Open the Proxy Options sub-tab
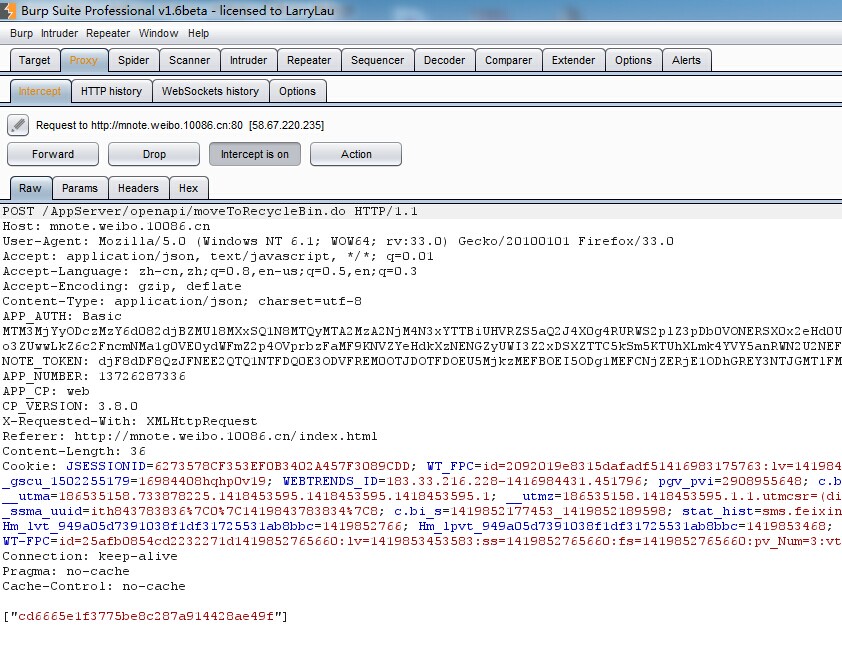This screenshot has width=842, height=648. 297,91
